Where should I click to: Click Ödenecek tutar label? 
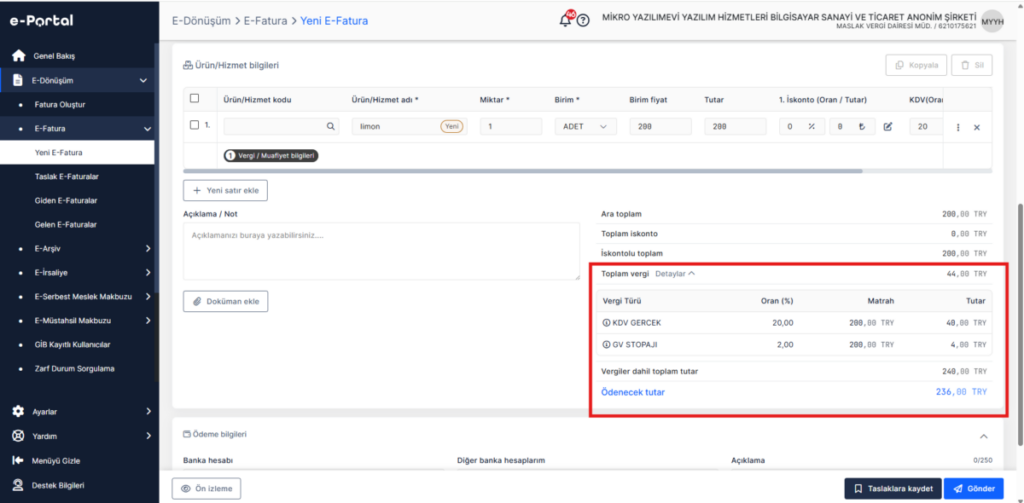(633, 392)
